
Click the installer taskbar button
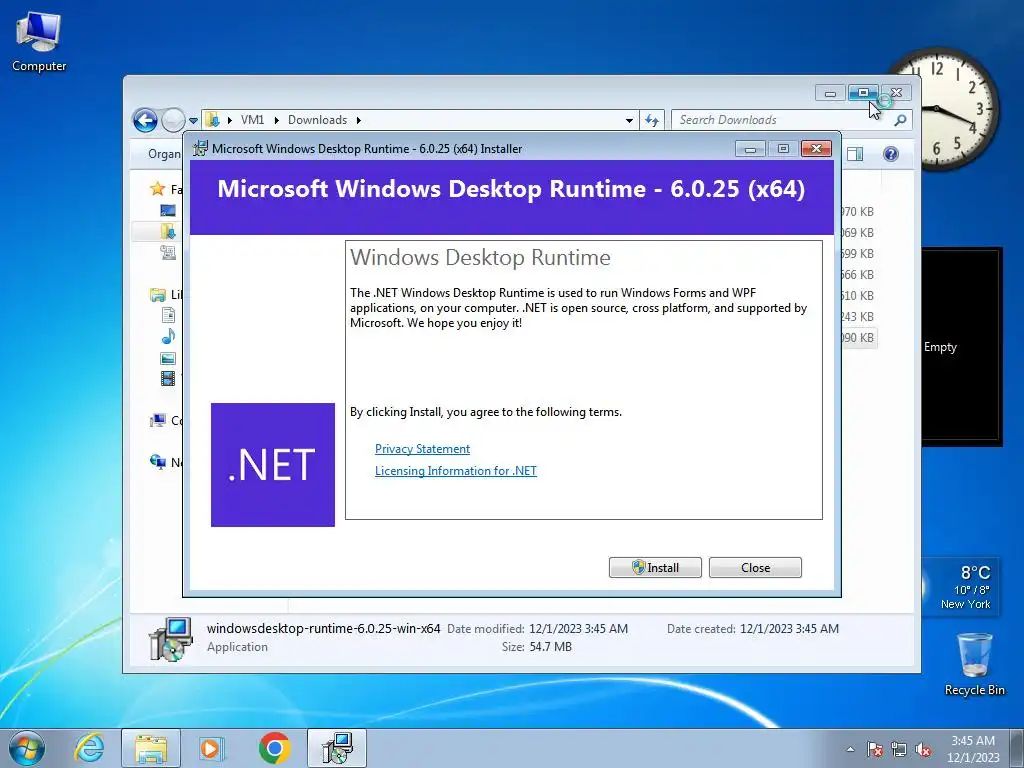coord(337,748)
